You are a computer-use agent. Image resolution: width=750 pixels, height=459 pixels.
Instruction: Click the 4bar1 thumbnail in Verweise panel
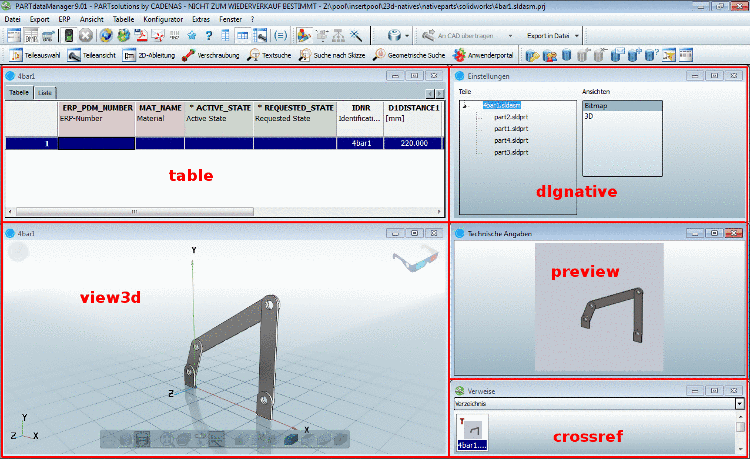tap(472, 433)
